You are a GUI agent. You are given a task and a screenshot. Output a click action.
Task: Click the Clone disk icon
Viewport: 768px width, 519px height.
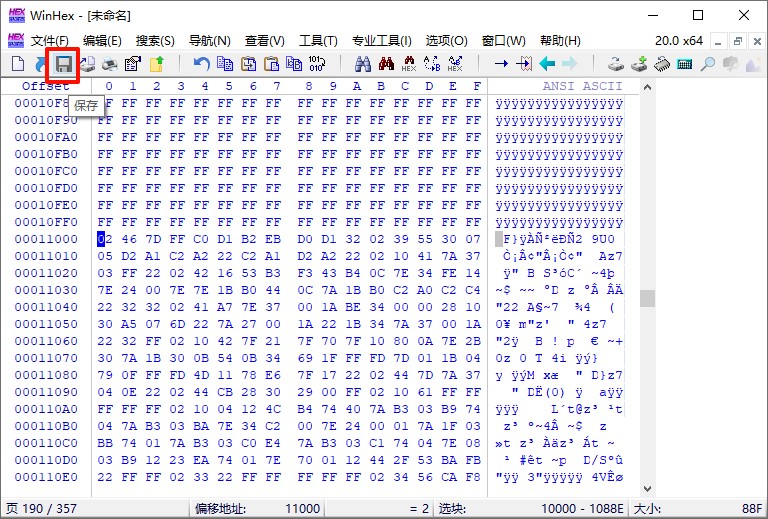pos(616,64)
